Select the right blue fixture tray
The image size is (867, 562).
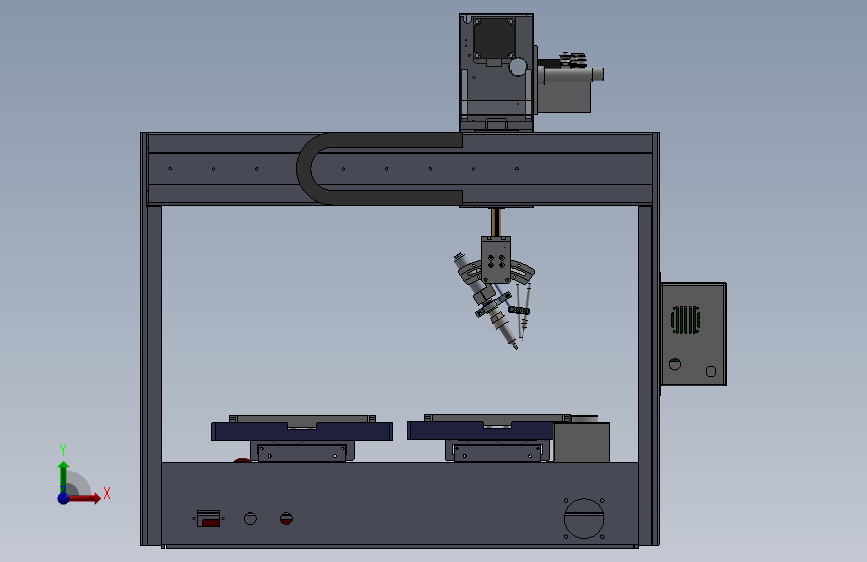pos(480,430)
